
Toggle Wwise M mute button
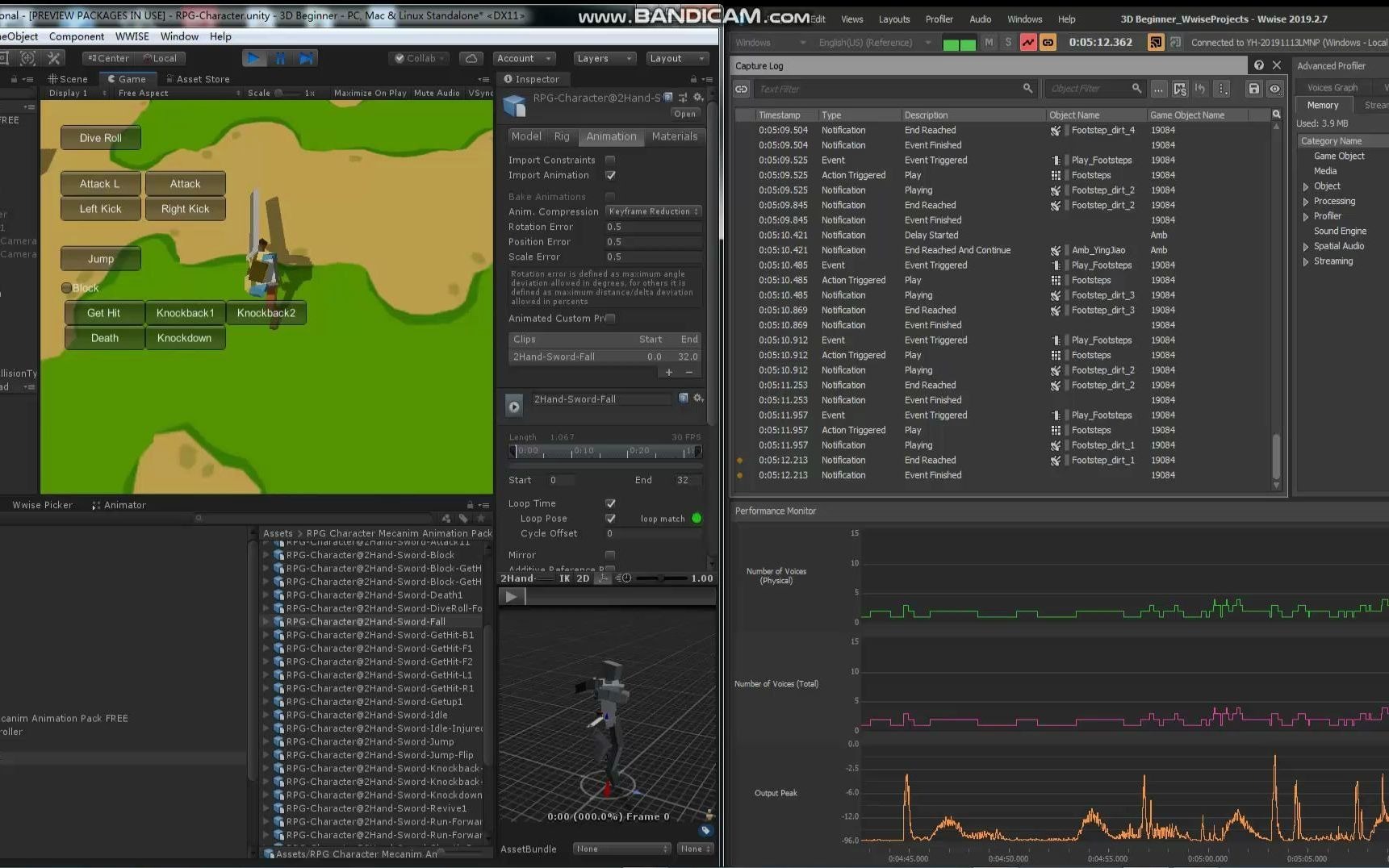[x=989, y=43]
